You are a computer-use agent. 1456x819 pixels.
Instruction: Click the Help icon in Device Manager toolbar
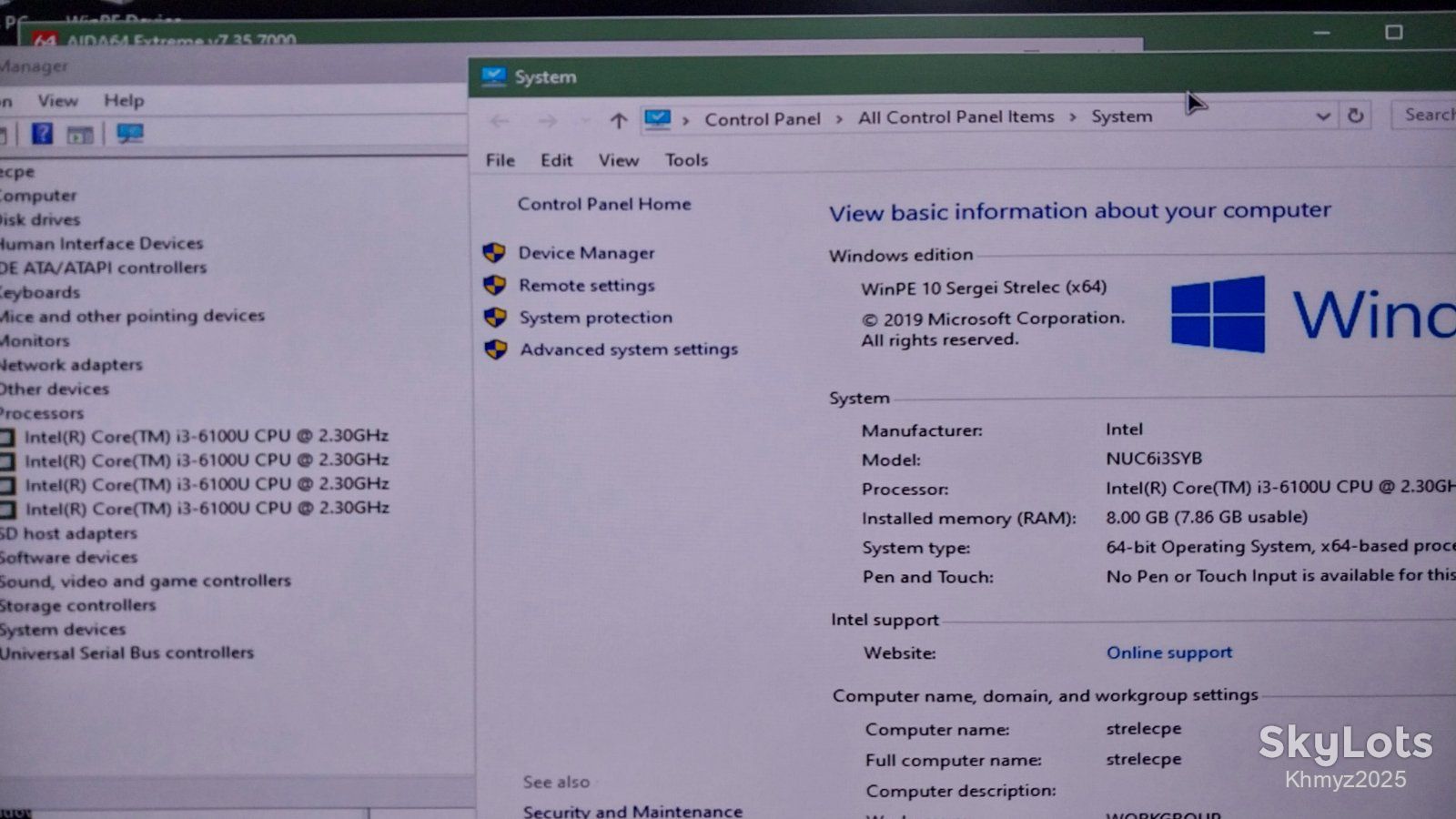coord(42,134)
